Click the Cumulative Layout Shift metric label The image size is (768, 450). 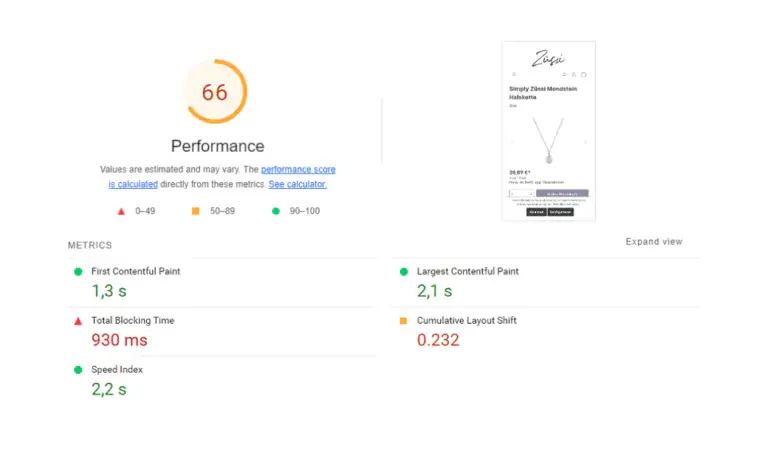click(467, 321)
